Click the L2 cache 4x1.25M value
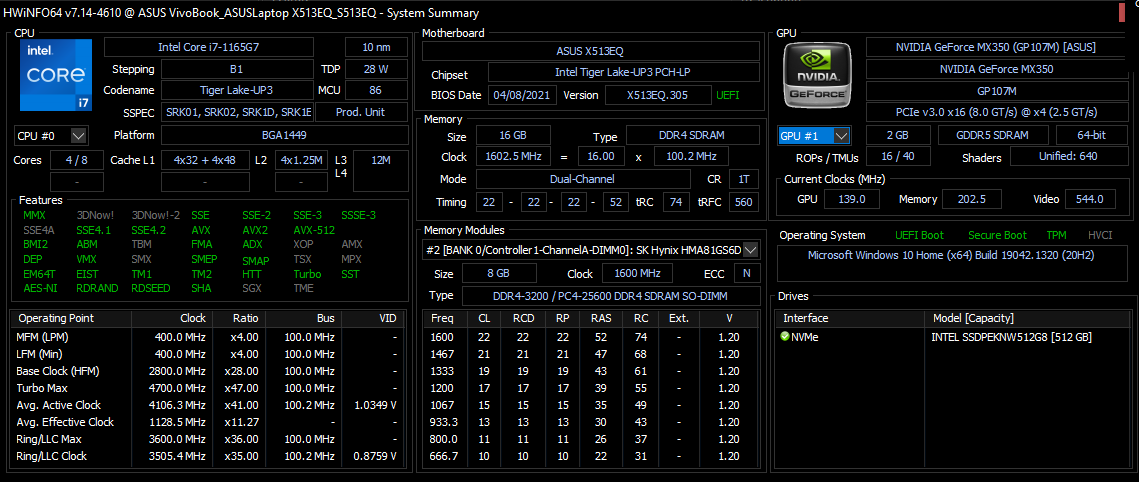This screenshot has height=482, width=1139. pos(301,160)
